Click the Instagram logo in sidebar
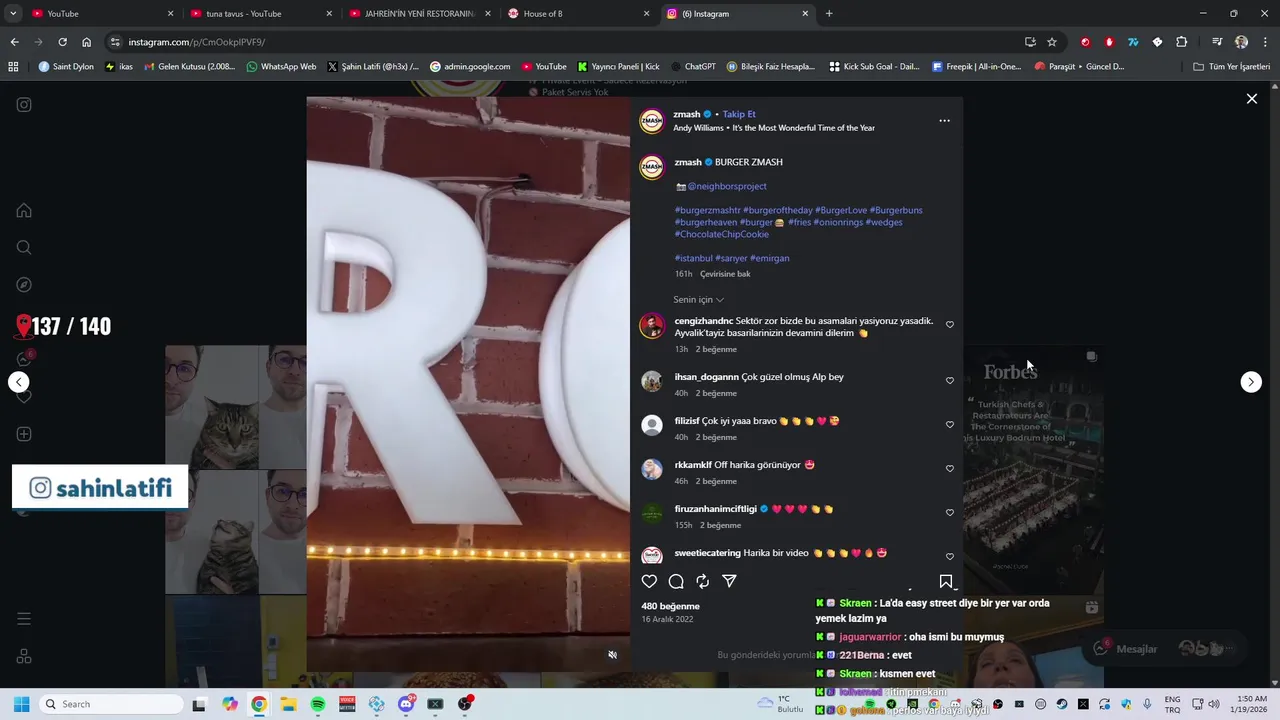The image size is (1280, 720). (x=24, y=105)
